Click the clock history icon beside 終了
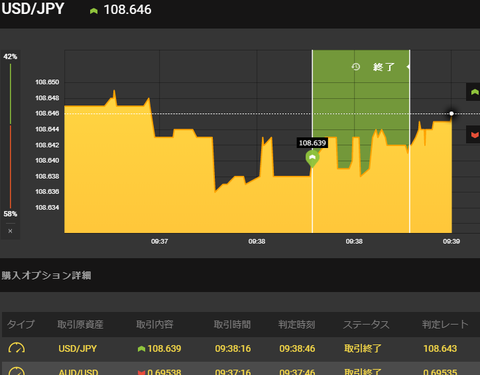Screen dimensions: 480x375 pyautogui.click(x=356, y=67)
